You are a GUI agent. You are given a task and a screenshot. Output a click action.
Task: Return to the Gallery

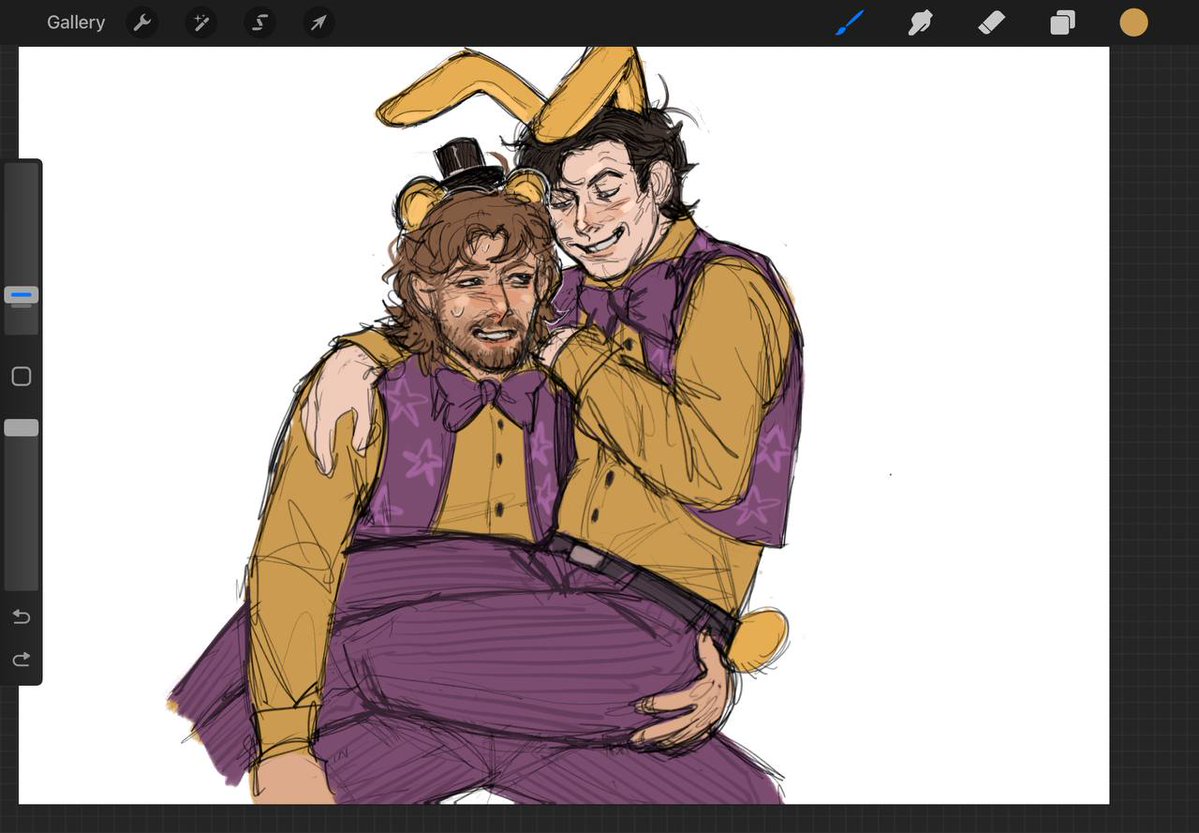[x=76, y=22]
